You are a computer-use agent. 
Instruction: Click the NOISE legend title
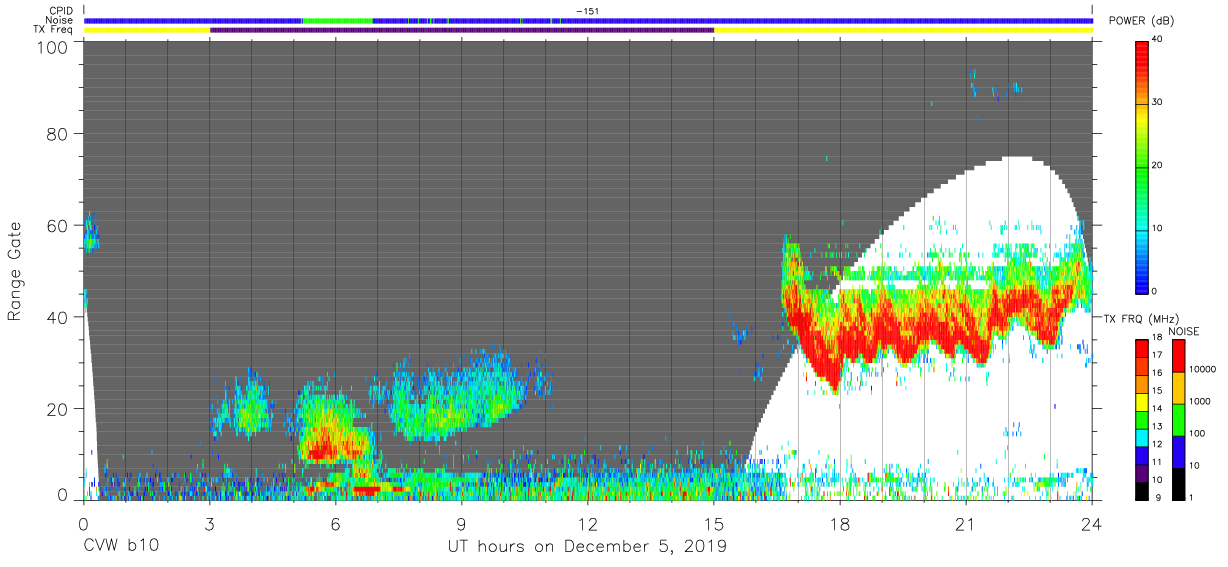coord(1185,330)
